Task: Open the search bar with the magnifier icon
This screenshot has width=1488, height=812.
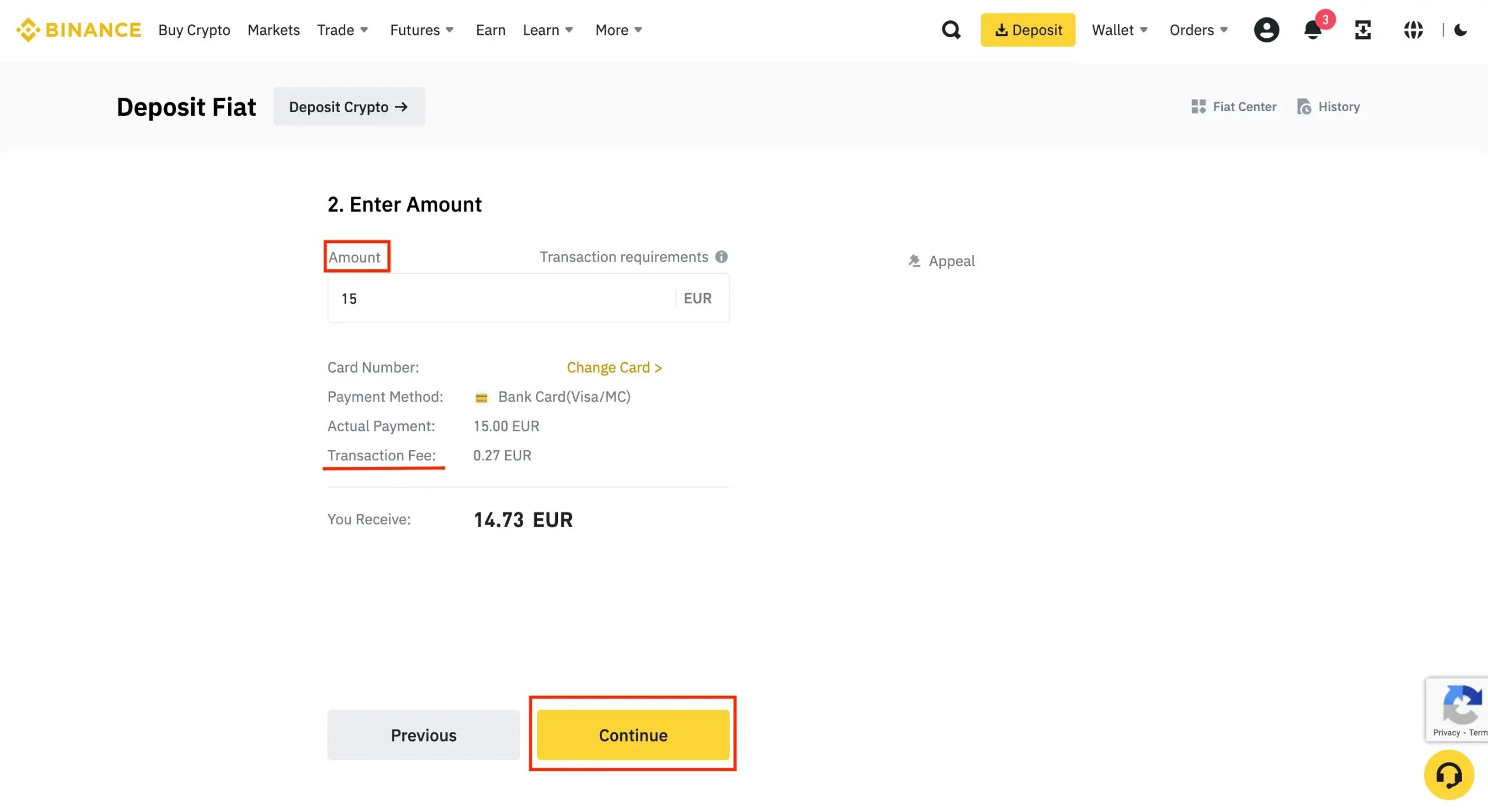Action: coord(951,29)
